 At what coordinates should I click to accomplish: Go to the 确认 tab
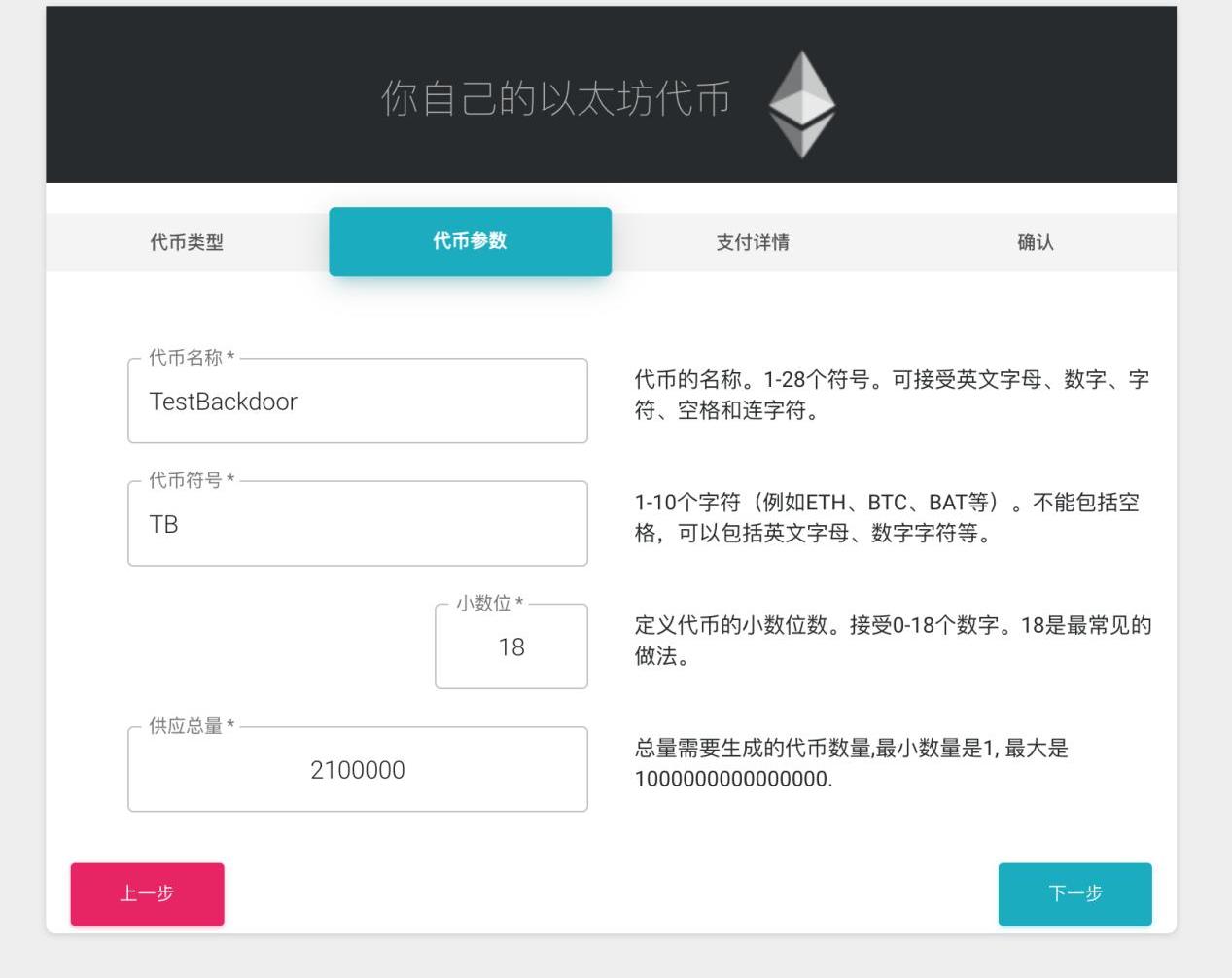1035,242
